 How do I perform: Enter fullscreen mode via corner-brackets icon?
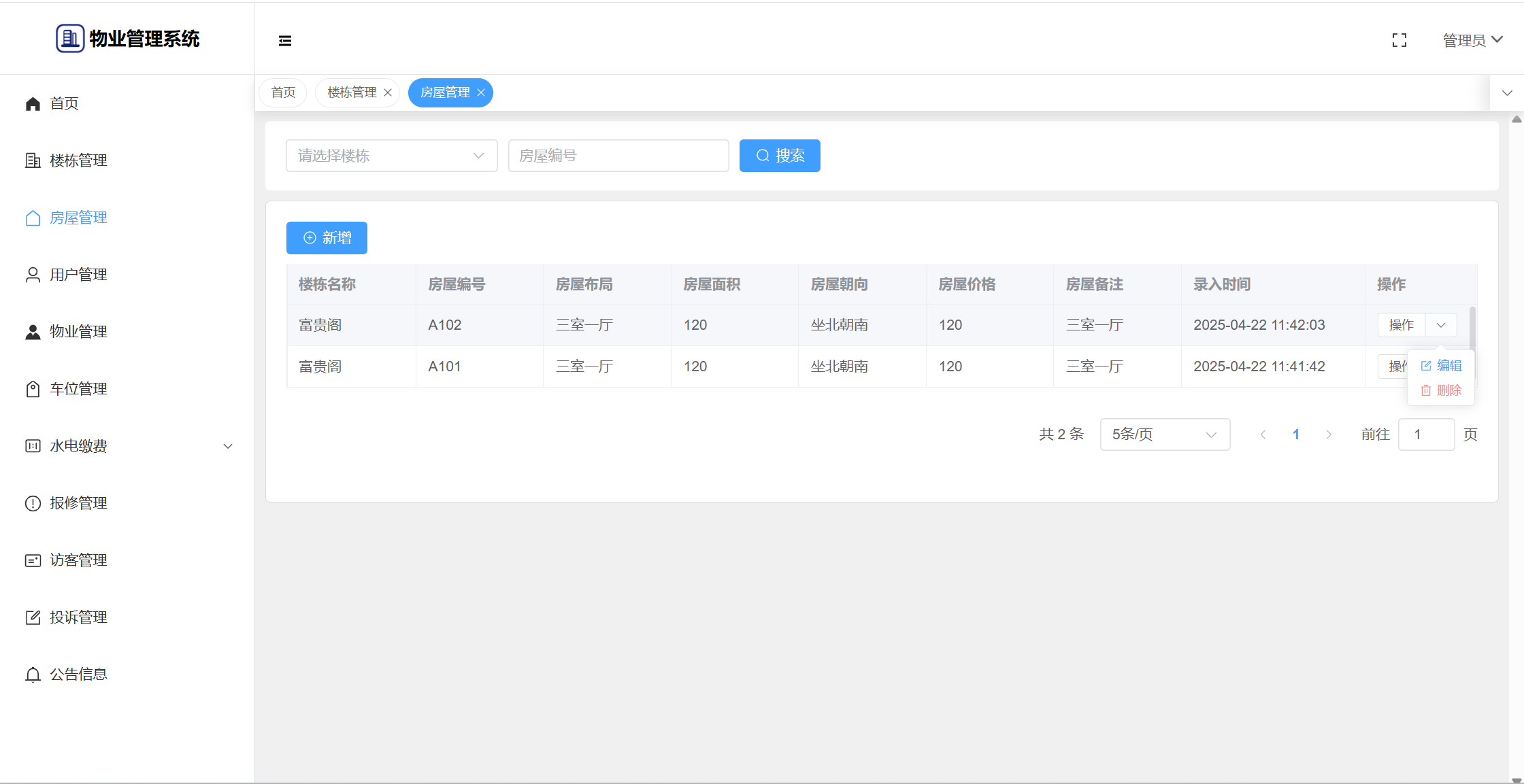click(x=1399, y=41)
